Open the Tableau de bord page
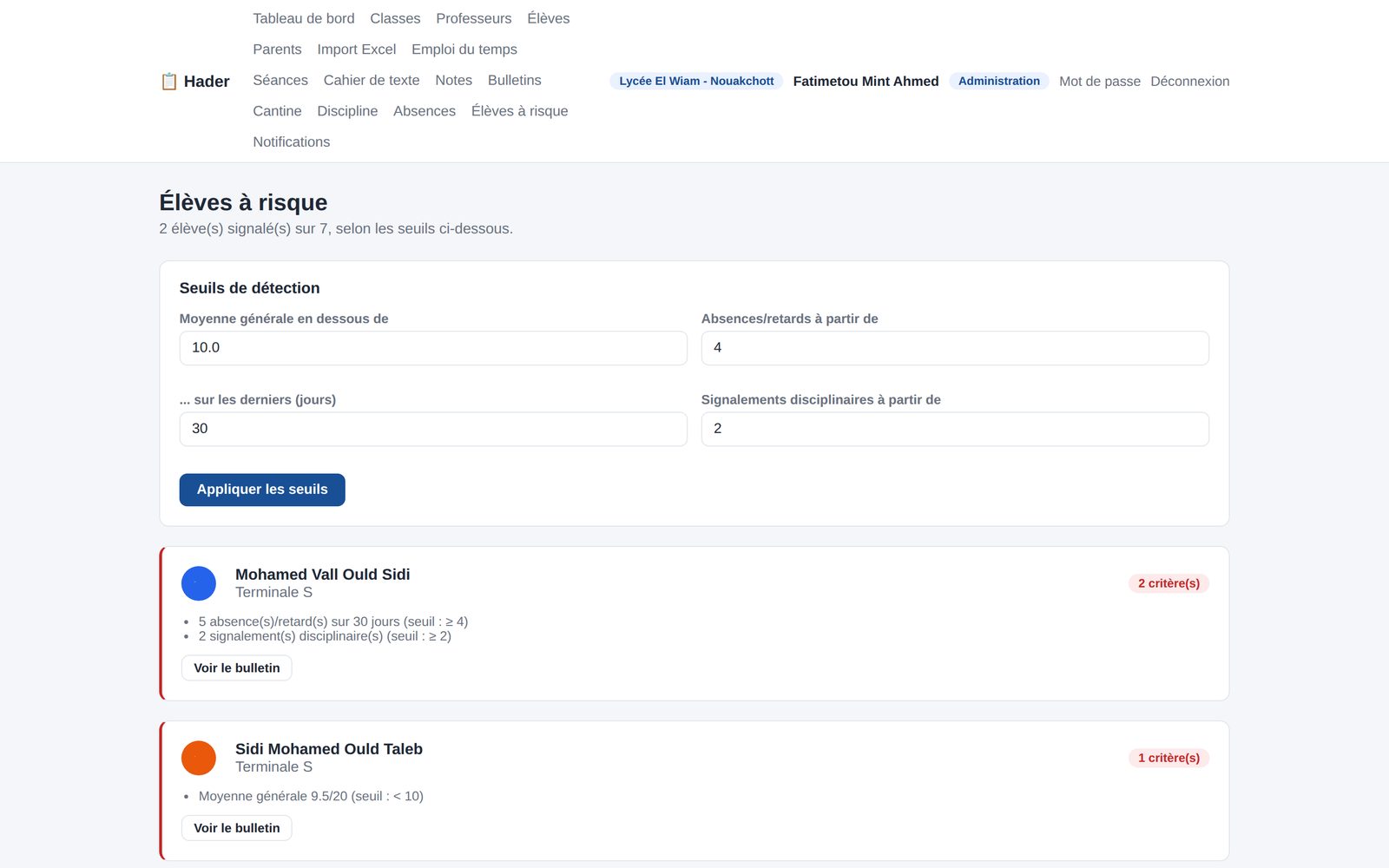 point(304,18)
